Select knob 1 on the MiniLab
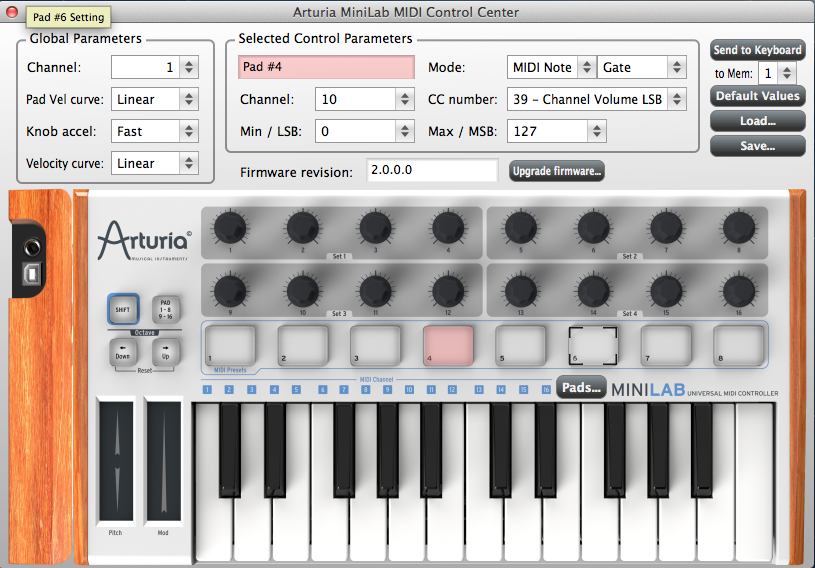 pos(230,228)
